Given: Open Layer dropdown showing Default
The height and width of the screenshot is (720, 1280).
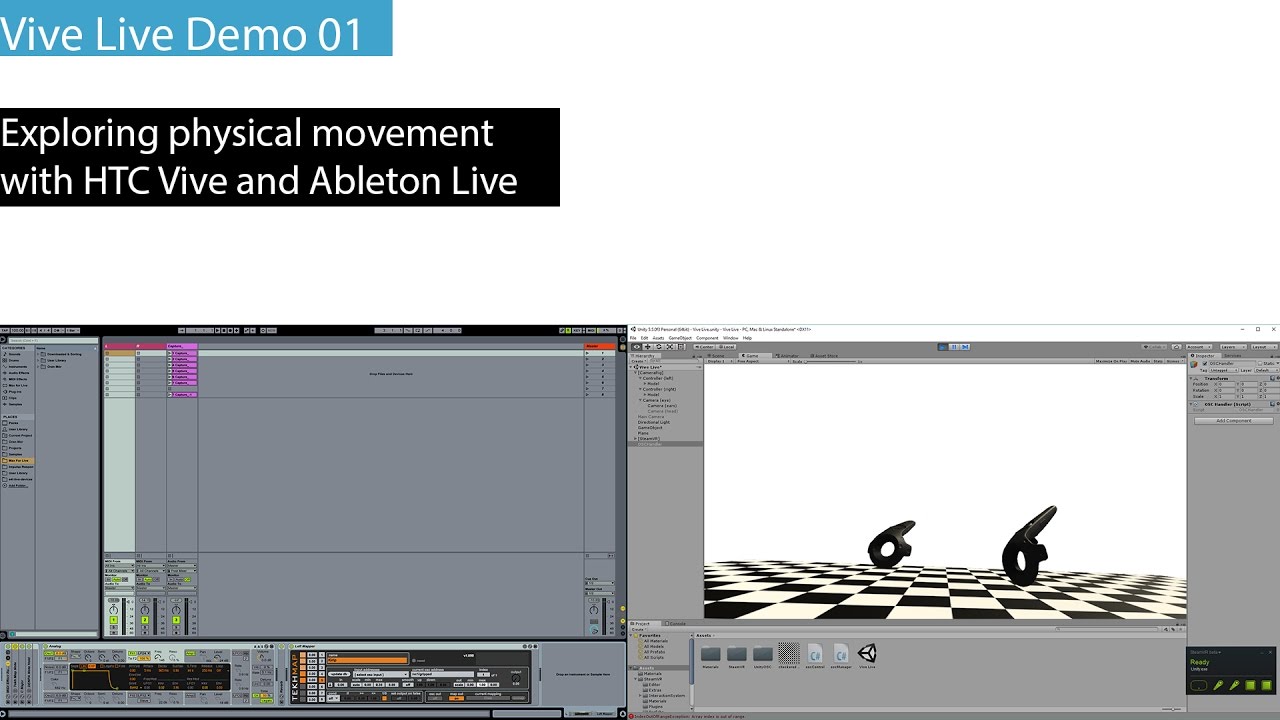Looking at the screenshot, I should tap(1267, 370).
